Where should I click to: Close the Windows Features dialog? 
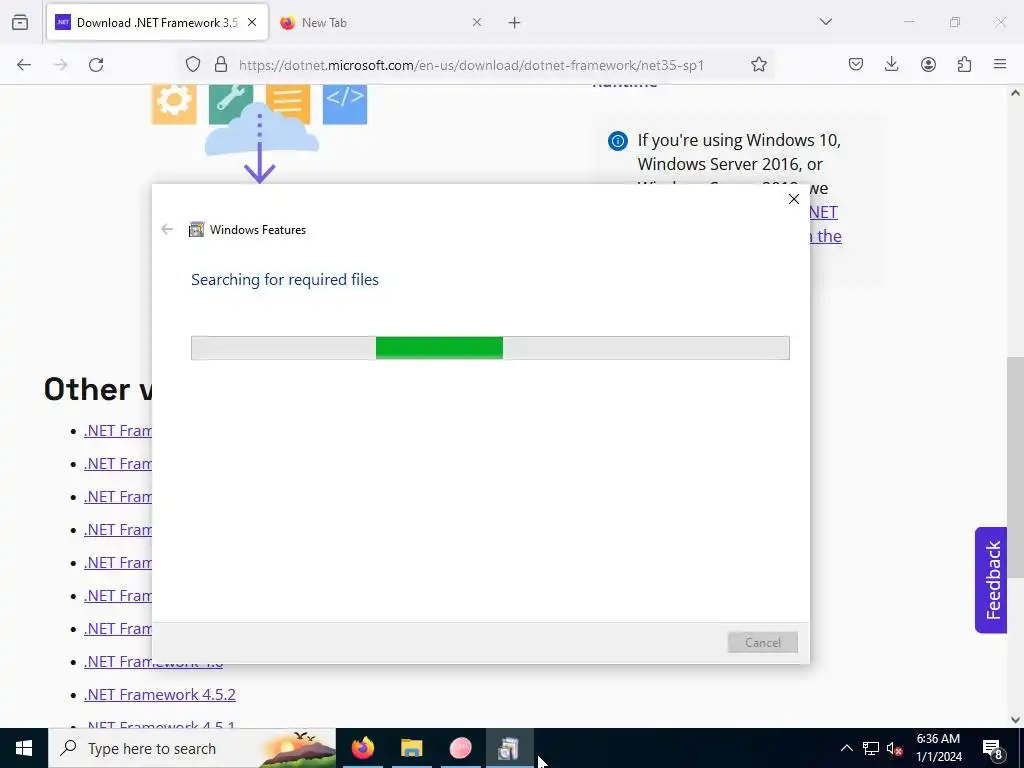[x=793, y=199]
